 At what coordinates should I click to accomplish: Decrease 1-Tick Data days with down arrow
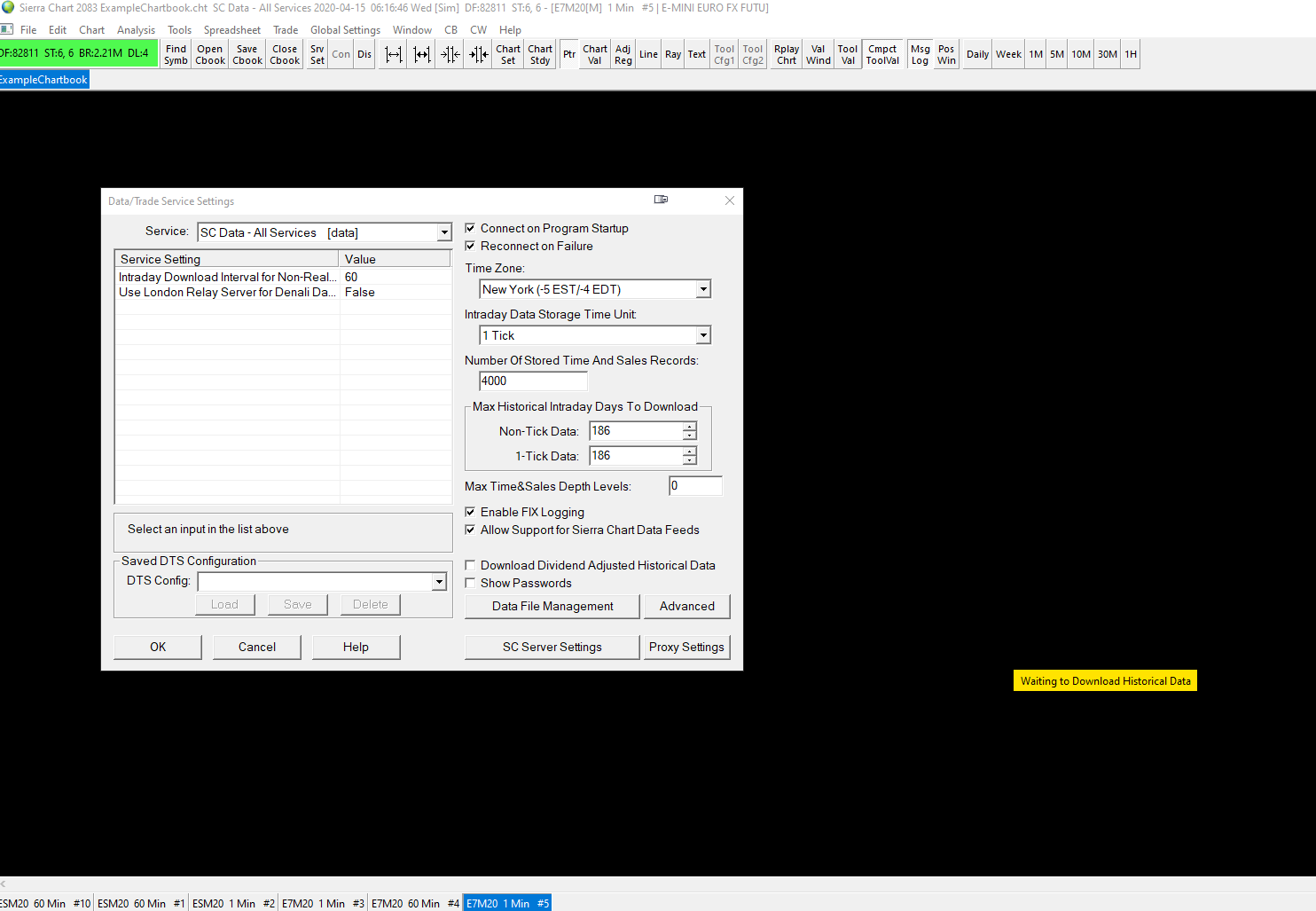click(x=689, y=460)
